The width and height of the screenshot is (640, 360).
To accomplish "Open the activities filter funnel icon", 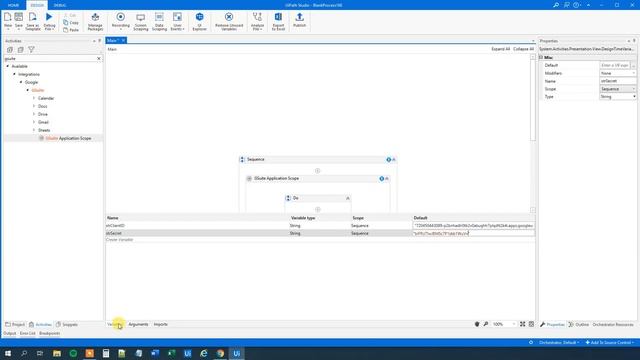I will 31,50.
